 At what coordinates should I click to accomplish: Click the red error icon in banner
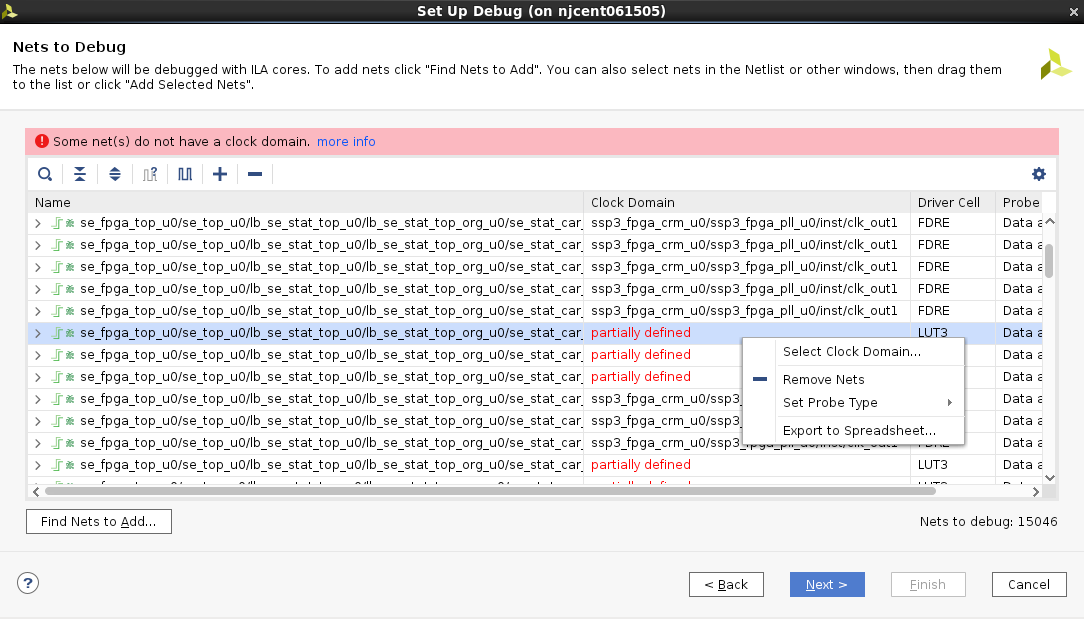tap(41, 141)
